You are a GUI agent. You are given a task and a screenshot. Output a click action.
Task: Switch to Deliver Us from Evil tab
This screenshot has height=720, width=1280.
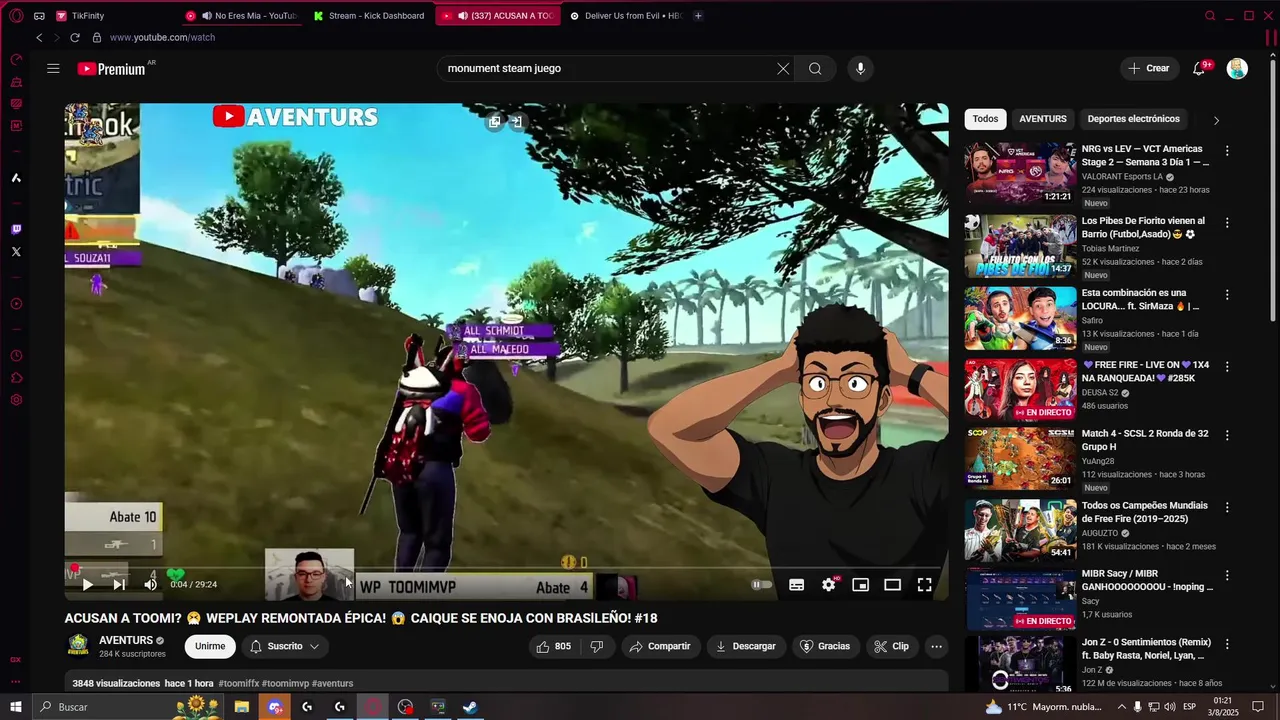[x=626, y=16]
